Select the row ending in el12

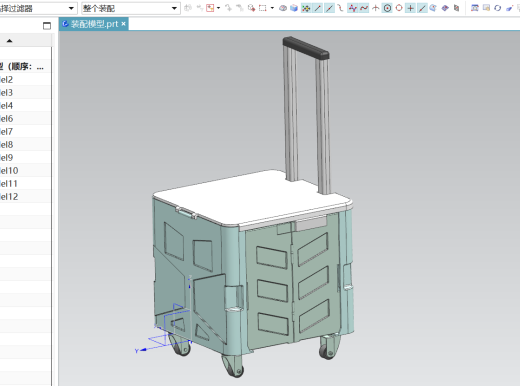[x=26, y=197]
